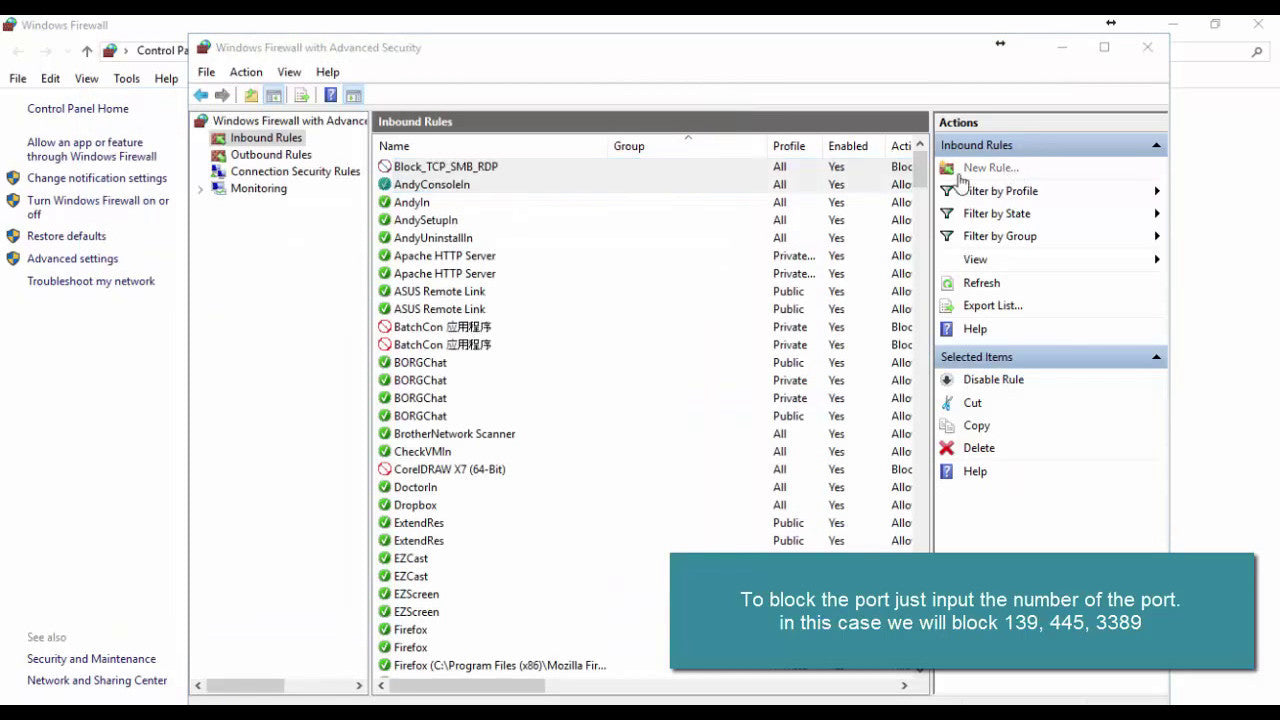The width and height of the screenshot is (1280, 720).
Task: Collapse the Inbound Rules actions section
Action: (1156, 146)
